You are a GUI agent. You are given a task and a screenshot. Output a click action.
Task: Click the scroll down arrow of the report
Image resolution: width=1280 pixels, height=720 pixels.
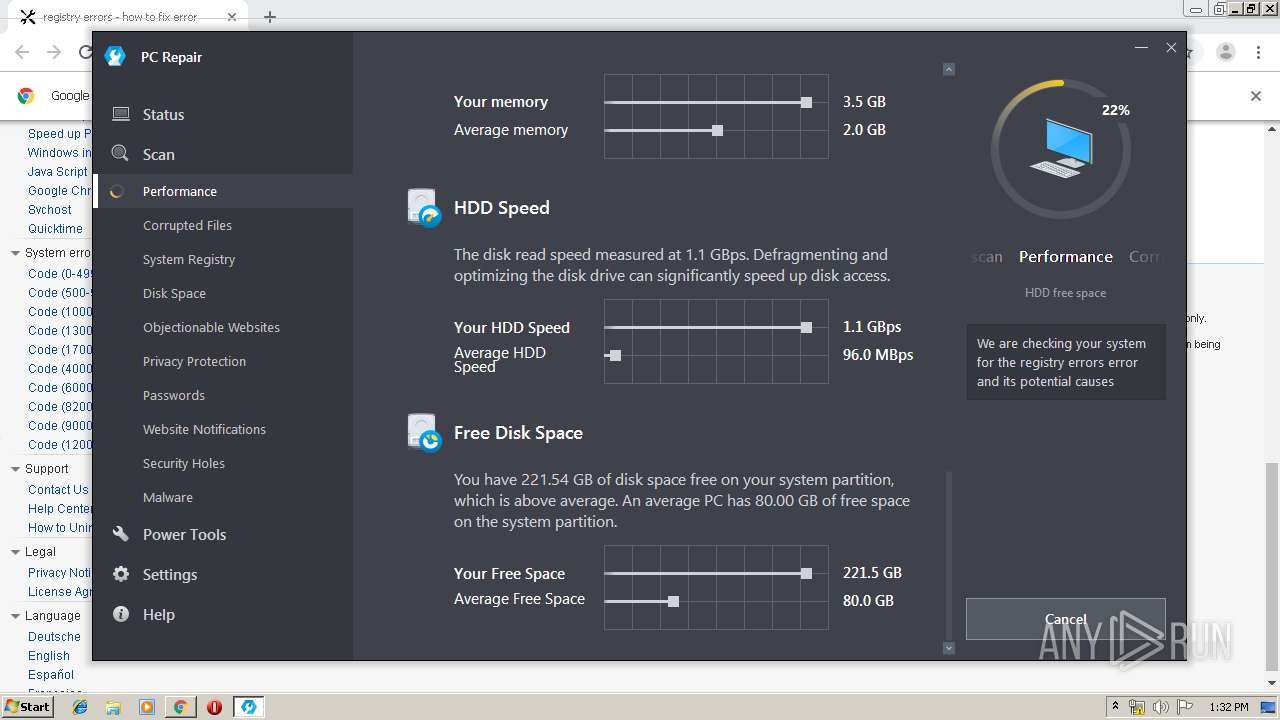coord(949,648)
